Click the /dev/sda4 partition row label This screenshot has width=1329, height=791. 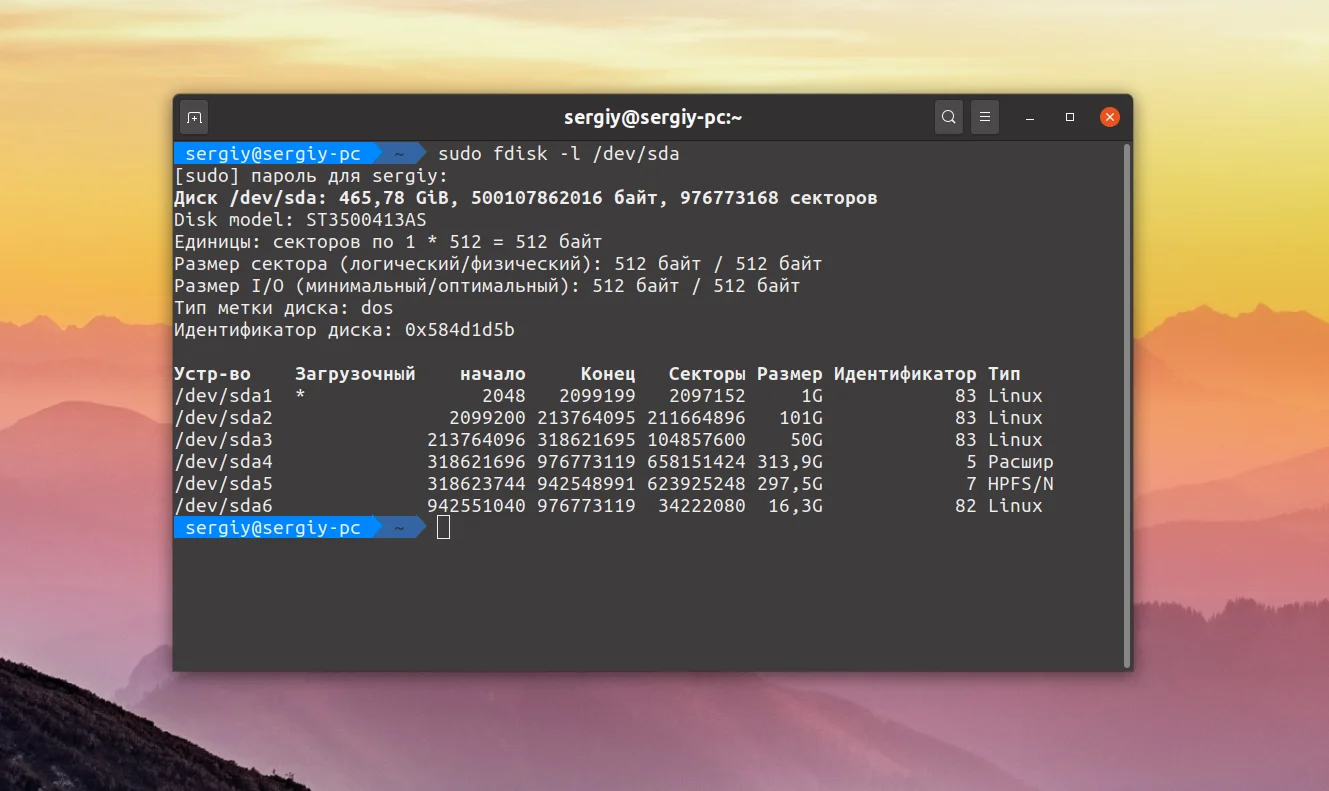tap(223, 462)
